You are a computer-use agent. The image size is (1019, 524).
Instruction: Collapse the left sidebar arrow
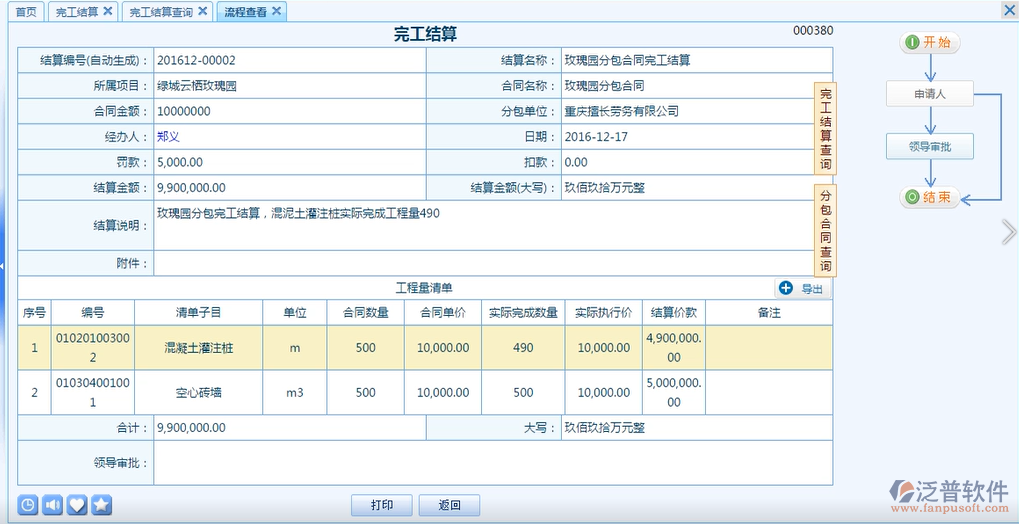click(3, 267)
